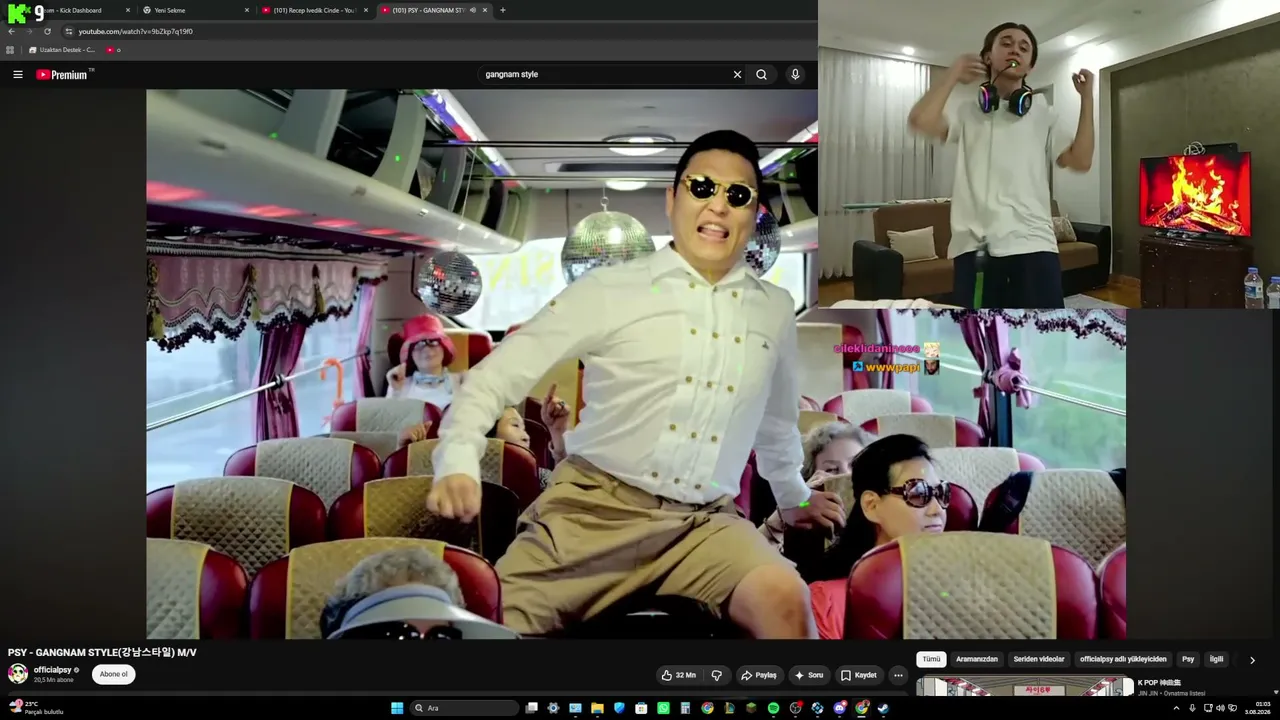Focus the address bar URL
This screenshot has width=1280, height=720.
coord(136,31)
